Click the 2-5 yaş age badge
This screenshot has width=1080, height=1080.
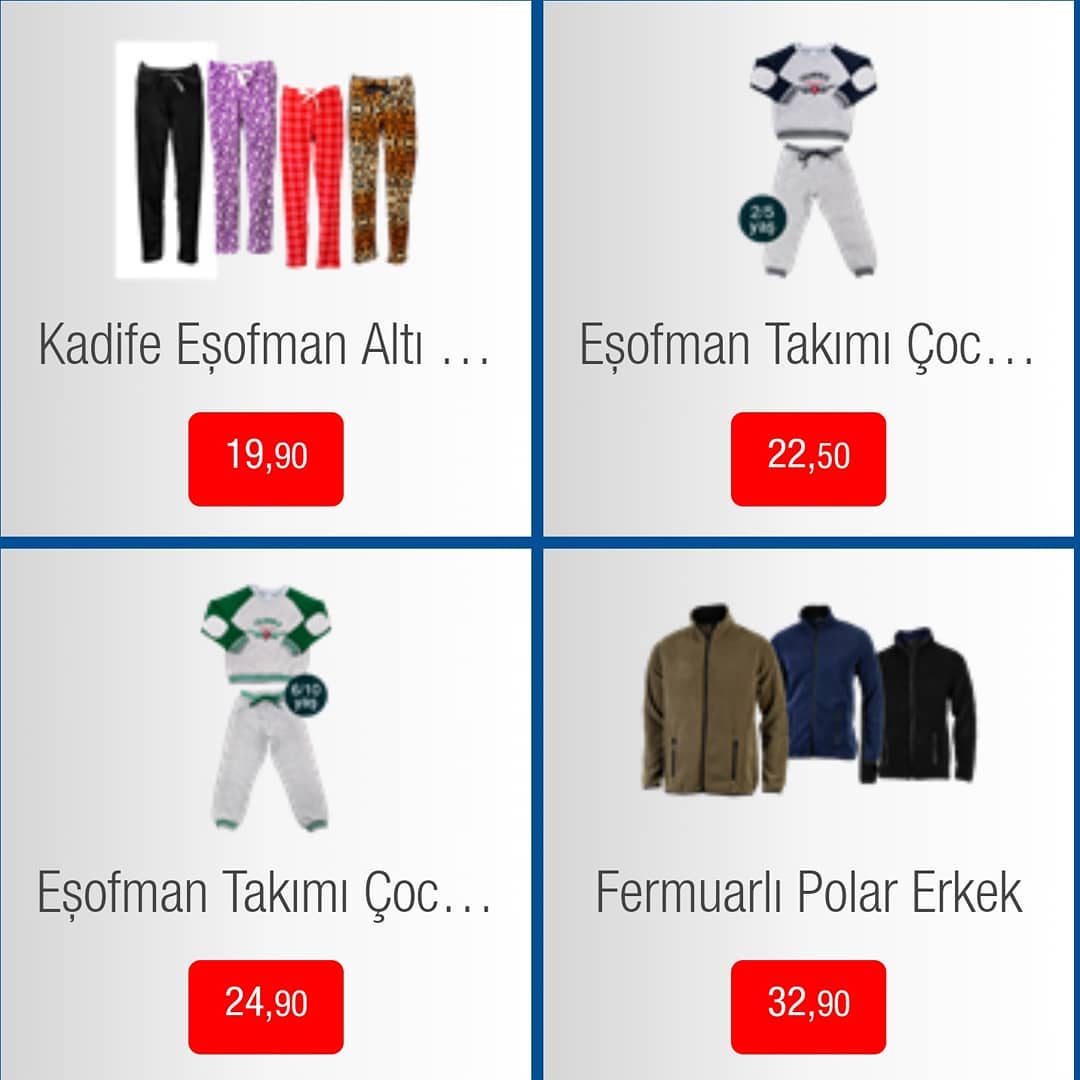762,220
